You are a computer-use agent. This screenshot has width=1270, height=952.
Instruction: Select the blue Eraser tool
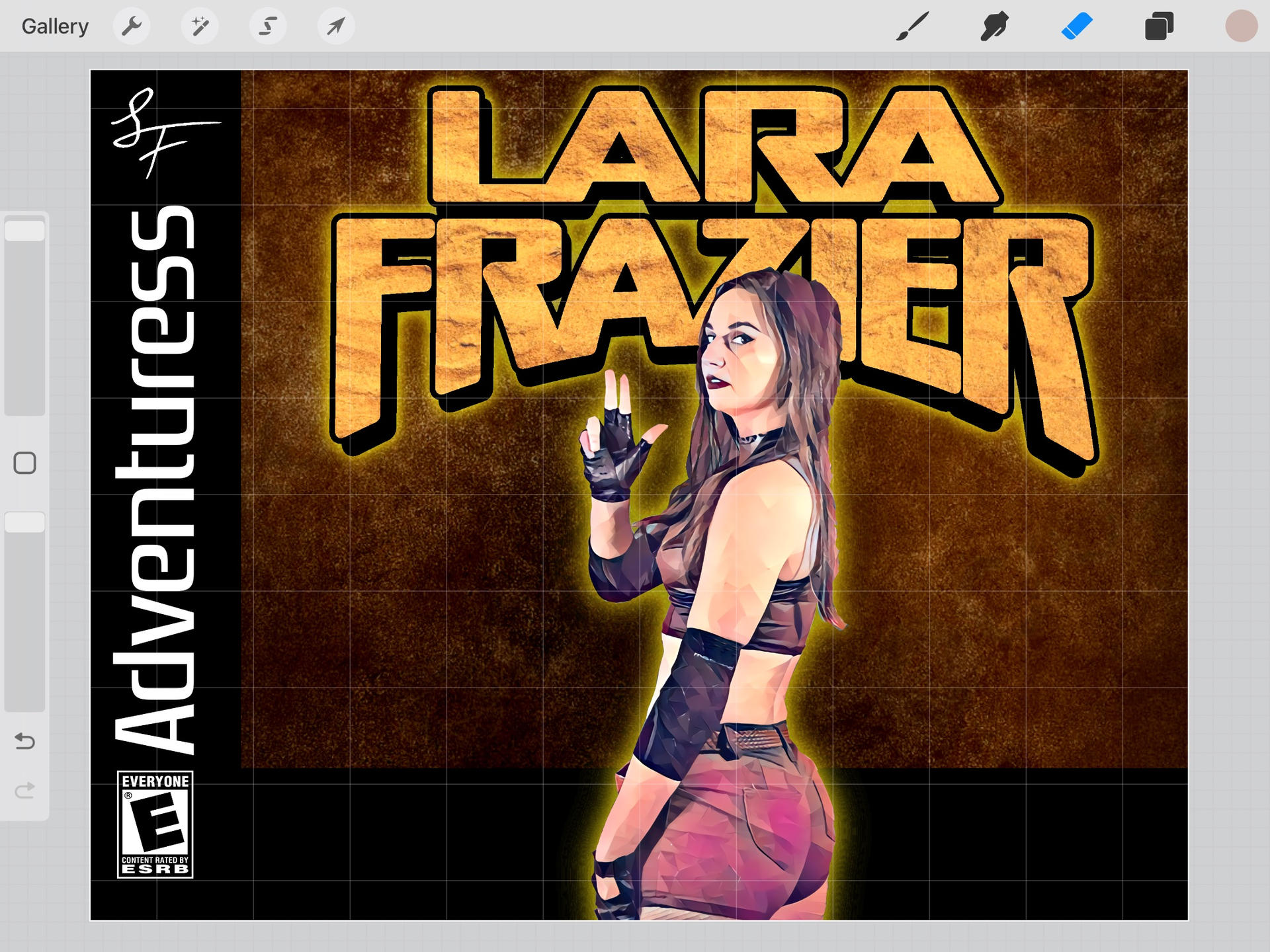(1076, 26)
